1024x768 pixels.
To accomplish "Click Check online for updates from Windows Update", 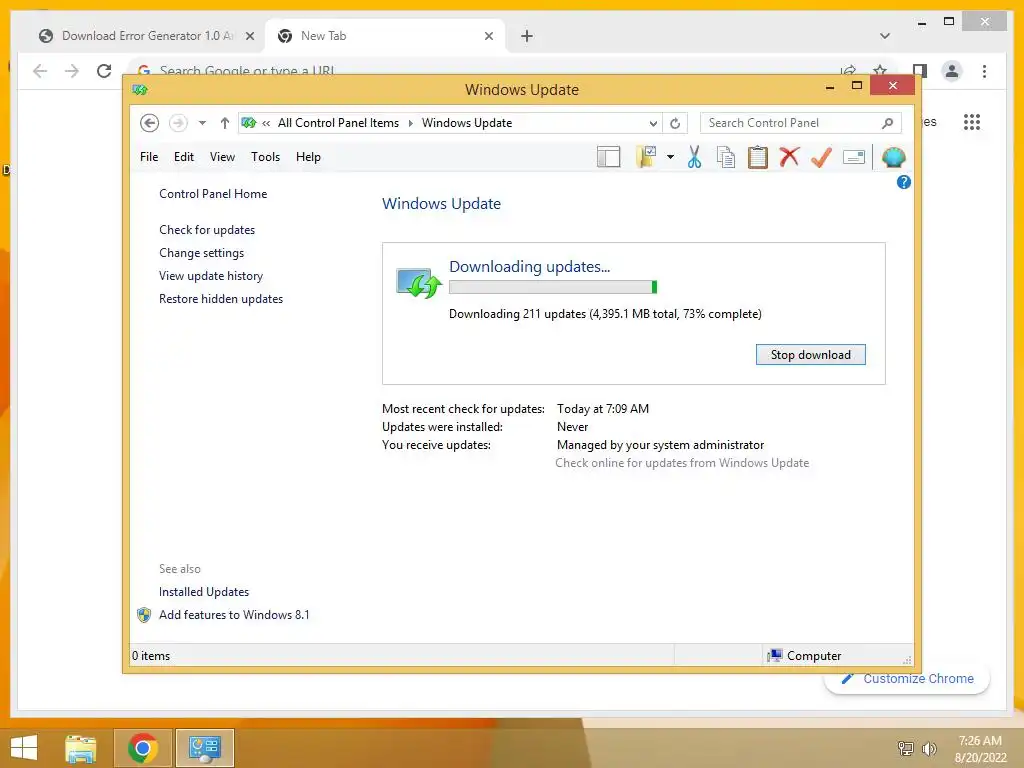I will pyautogui.click(x=682, y=462).
